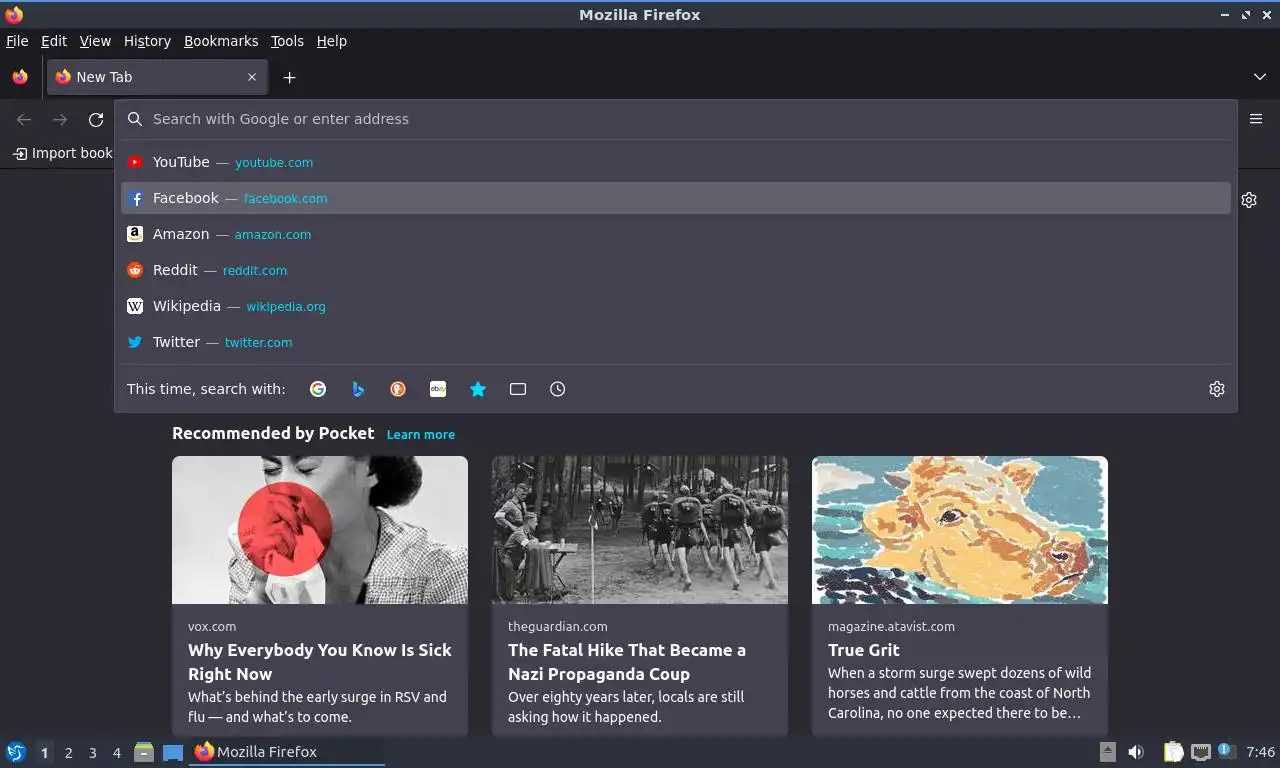The width and height of the screenshot is (1280, 768).
Task: Search in Bookmarks with the star icon
Action: point(478,389)
